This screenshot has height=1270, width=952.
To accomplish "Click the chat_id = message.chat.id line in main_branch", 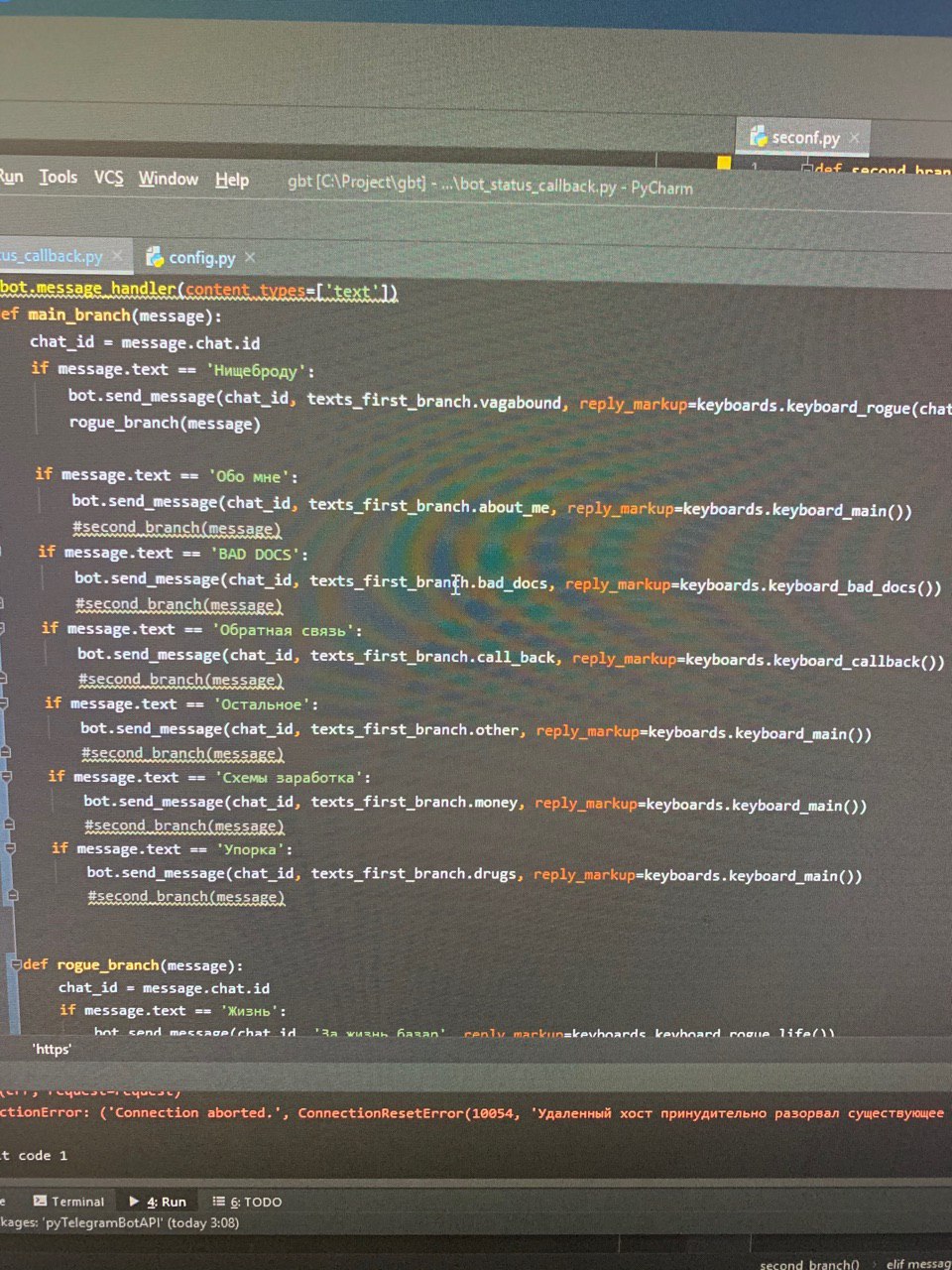I will click(x=145, y=342).
